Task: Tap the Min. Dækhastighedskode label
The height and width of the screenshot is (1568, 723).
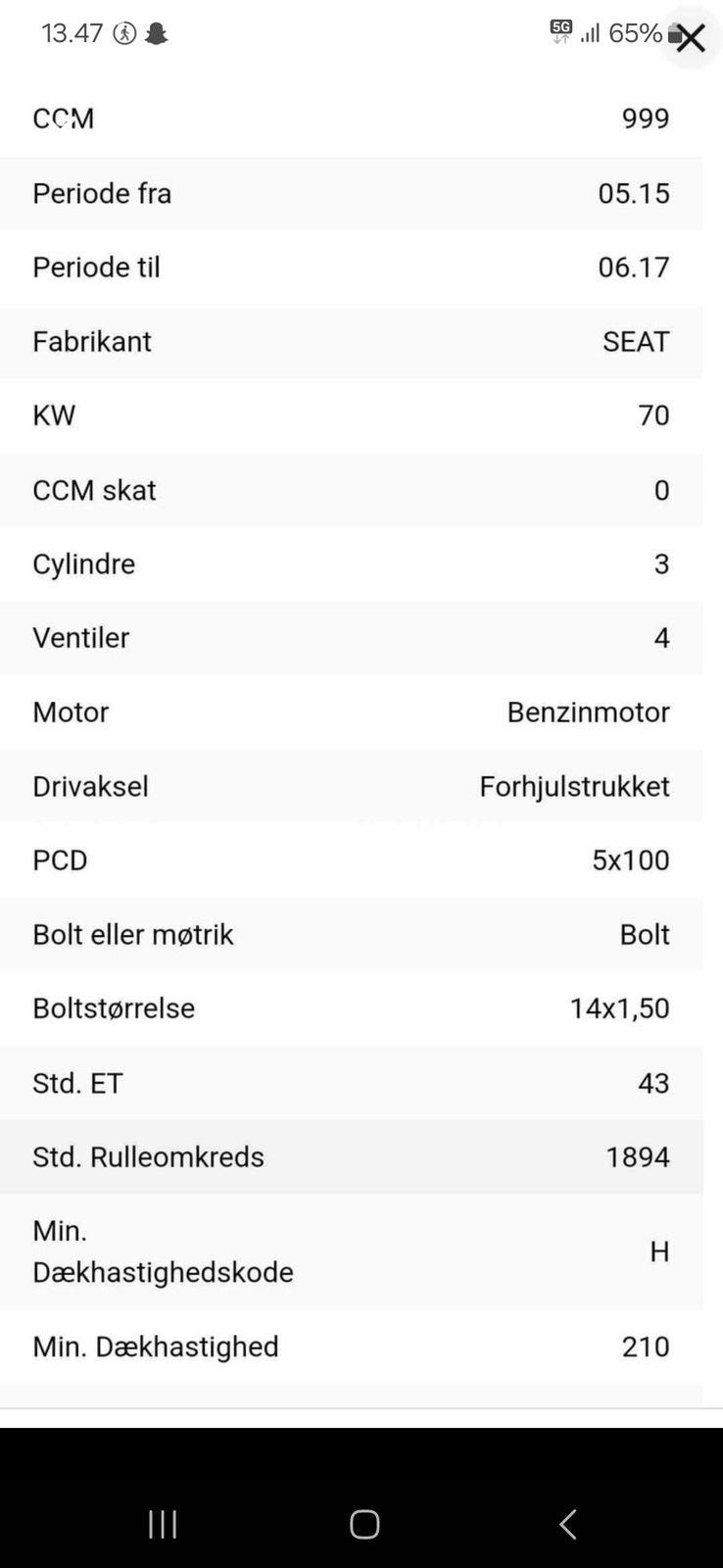Action: click(163, 1250)
